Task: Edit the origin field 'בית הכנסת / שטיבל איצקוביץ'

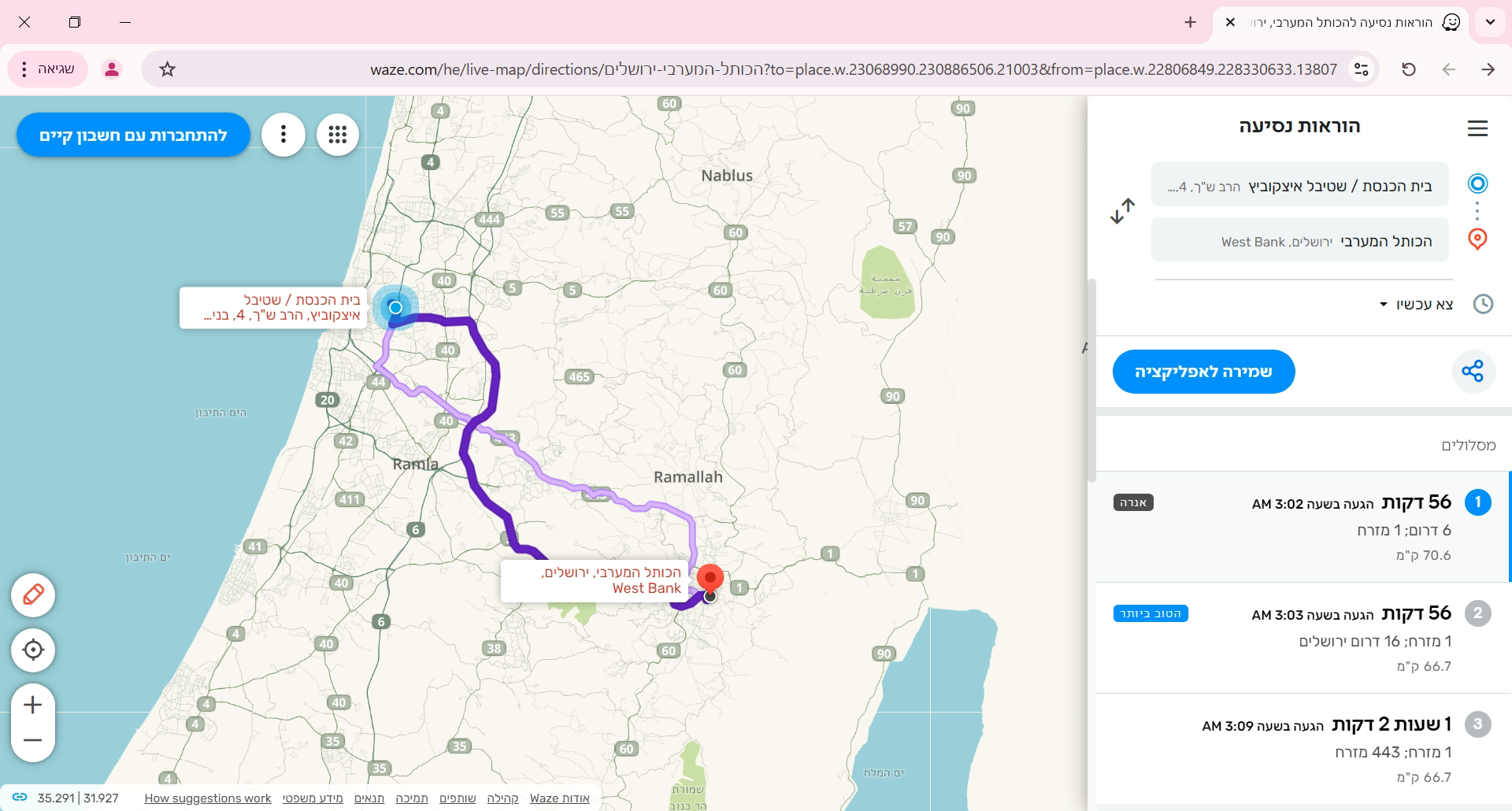Action: [1299, 185]
